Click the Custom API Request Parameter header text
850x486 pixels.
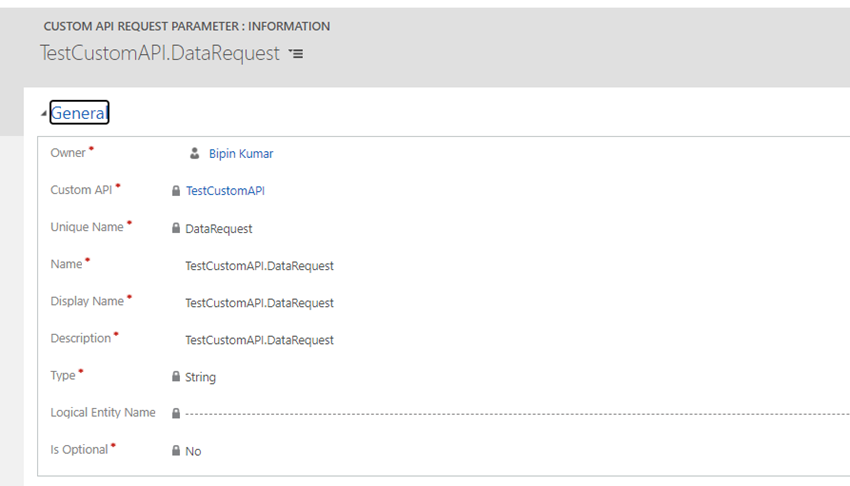coord(186,26)
